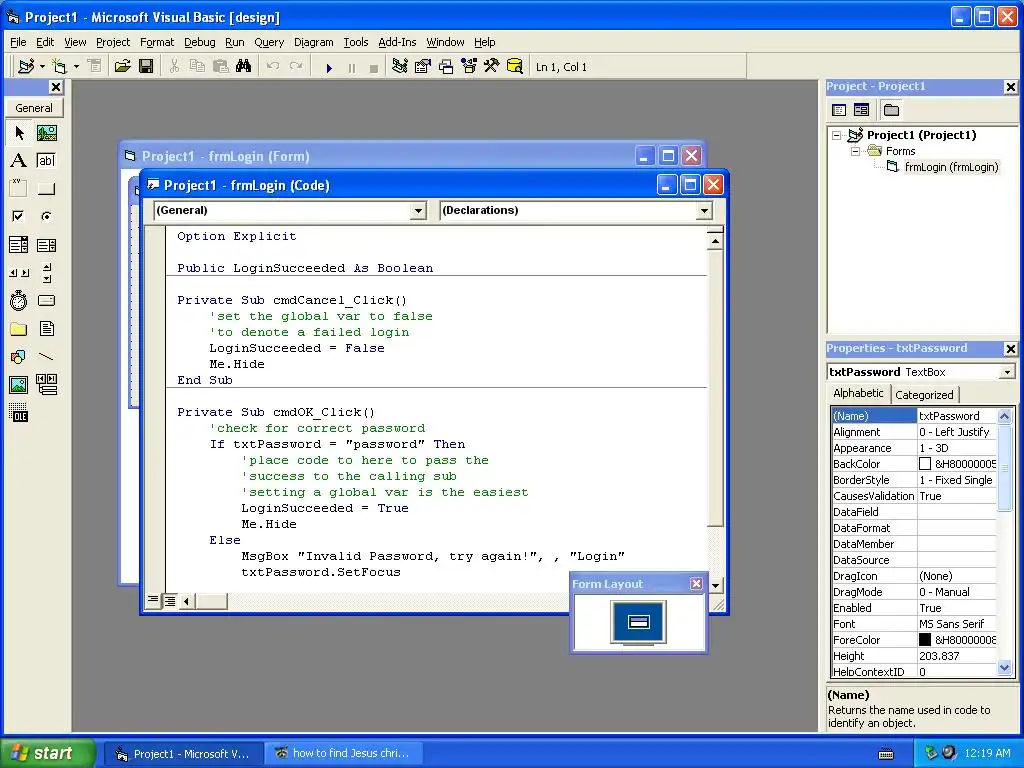
Task: Click View Object icon in Project panel
Action: point(862,110)
